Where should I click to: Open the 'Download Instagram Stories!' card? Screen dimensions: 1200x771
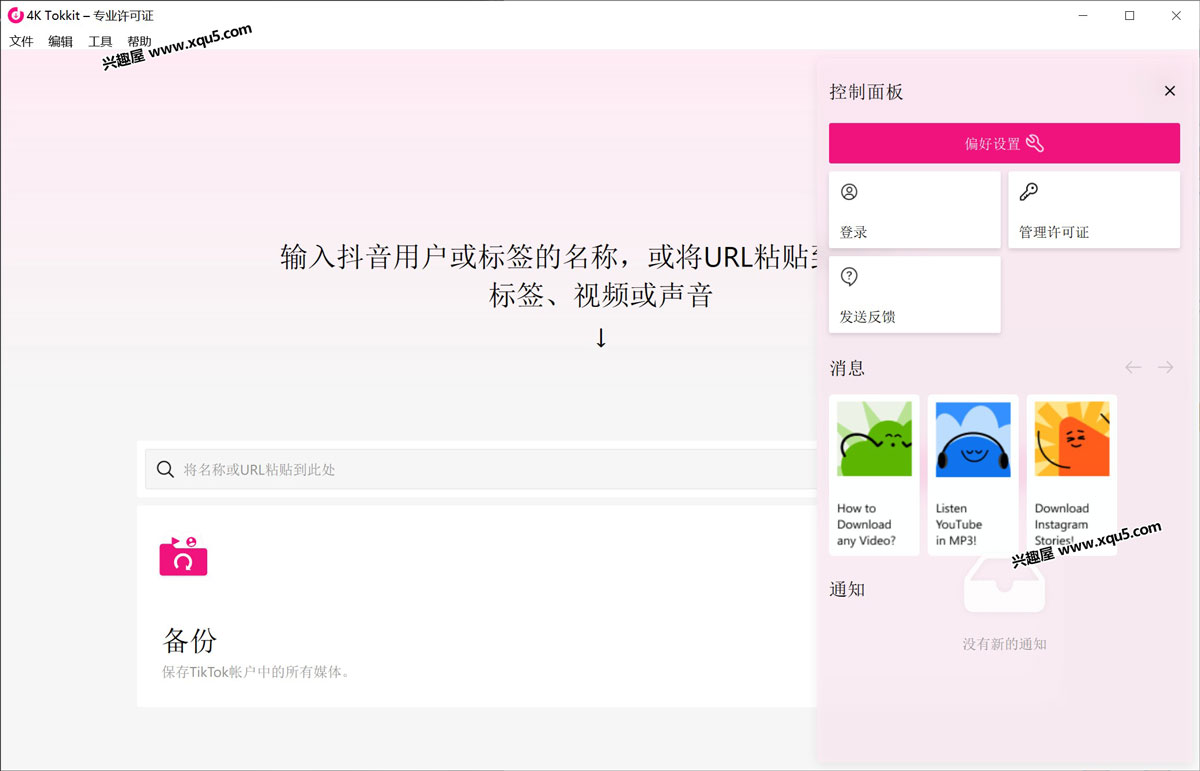1071,475
